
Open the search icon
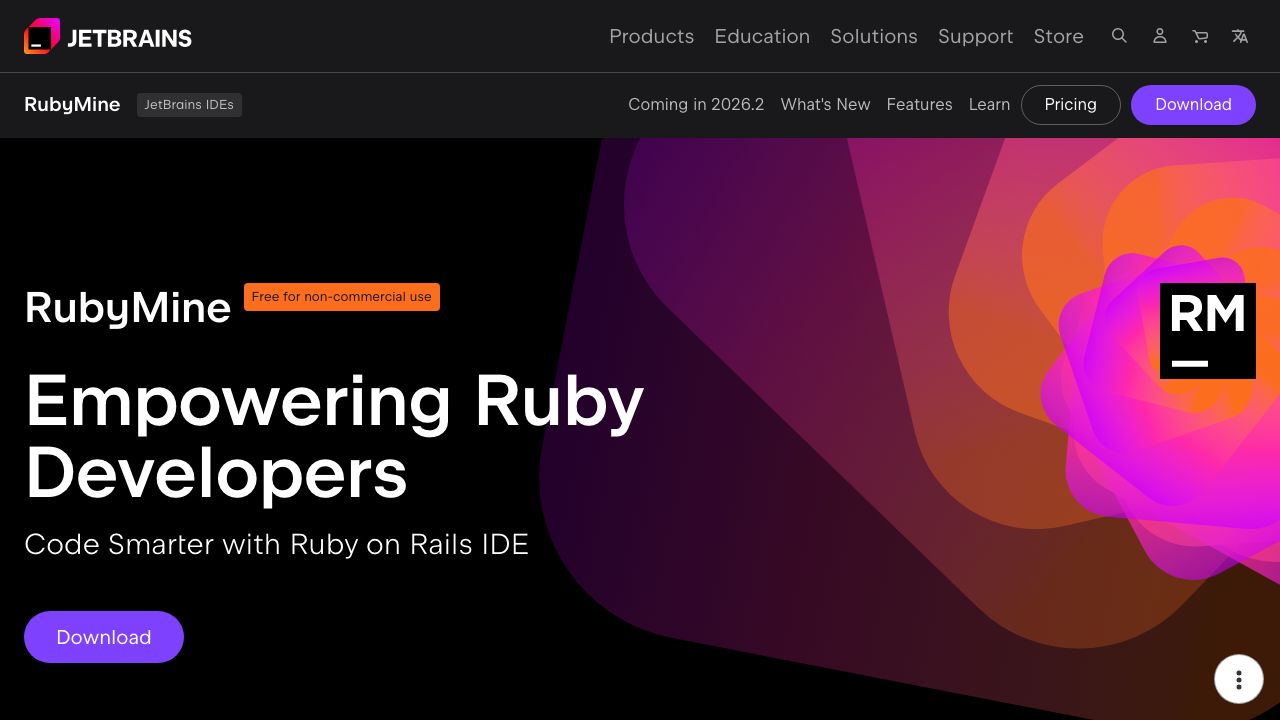click(x=1119, y=36)
